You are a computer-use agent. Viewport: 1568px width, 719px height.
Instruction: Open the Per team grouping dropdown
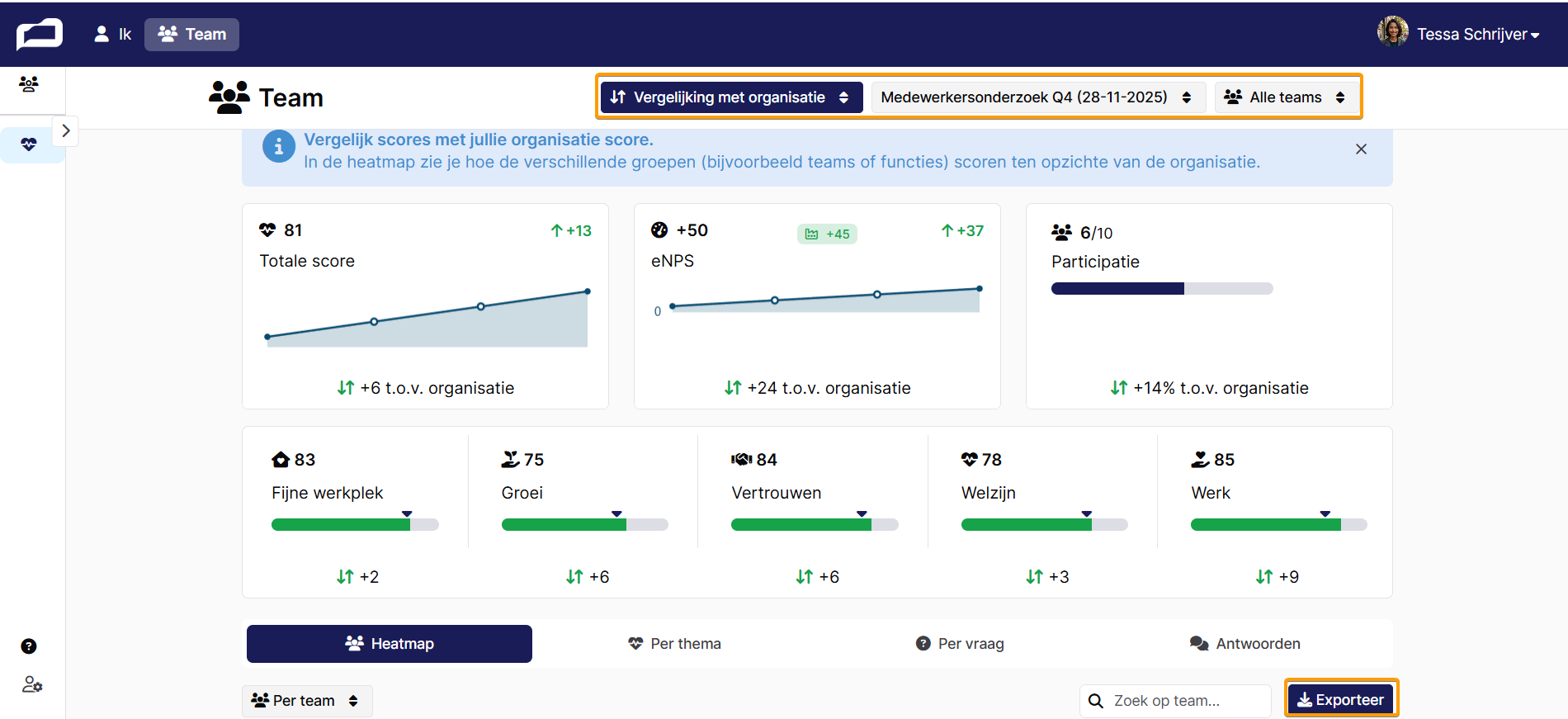[307, 701]
